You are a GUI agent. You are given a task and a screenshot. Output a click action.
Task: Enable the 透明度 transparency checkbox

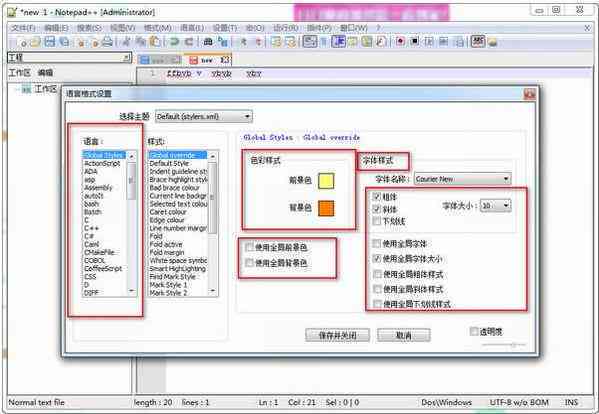click(474, 332)
